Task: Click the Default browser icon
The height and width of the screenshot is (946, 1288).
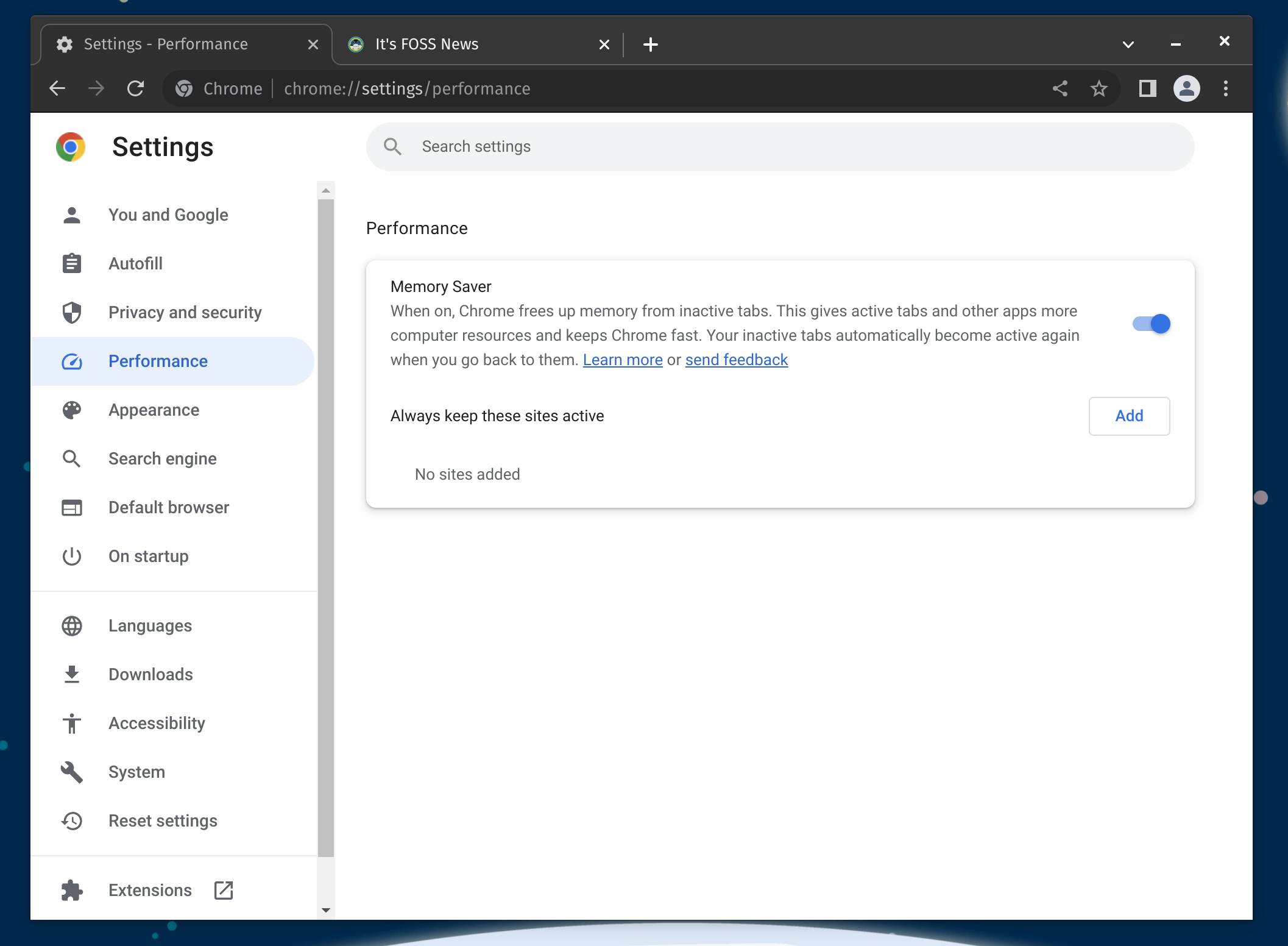Action: (x=71, y=507)
